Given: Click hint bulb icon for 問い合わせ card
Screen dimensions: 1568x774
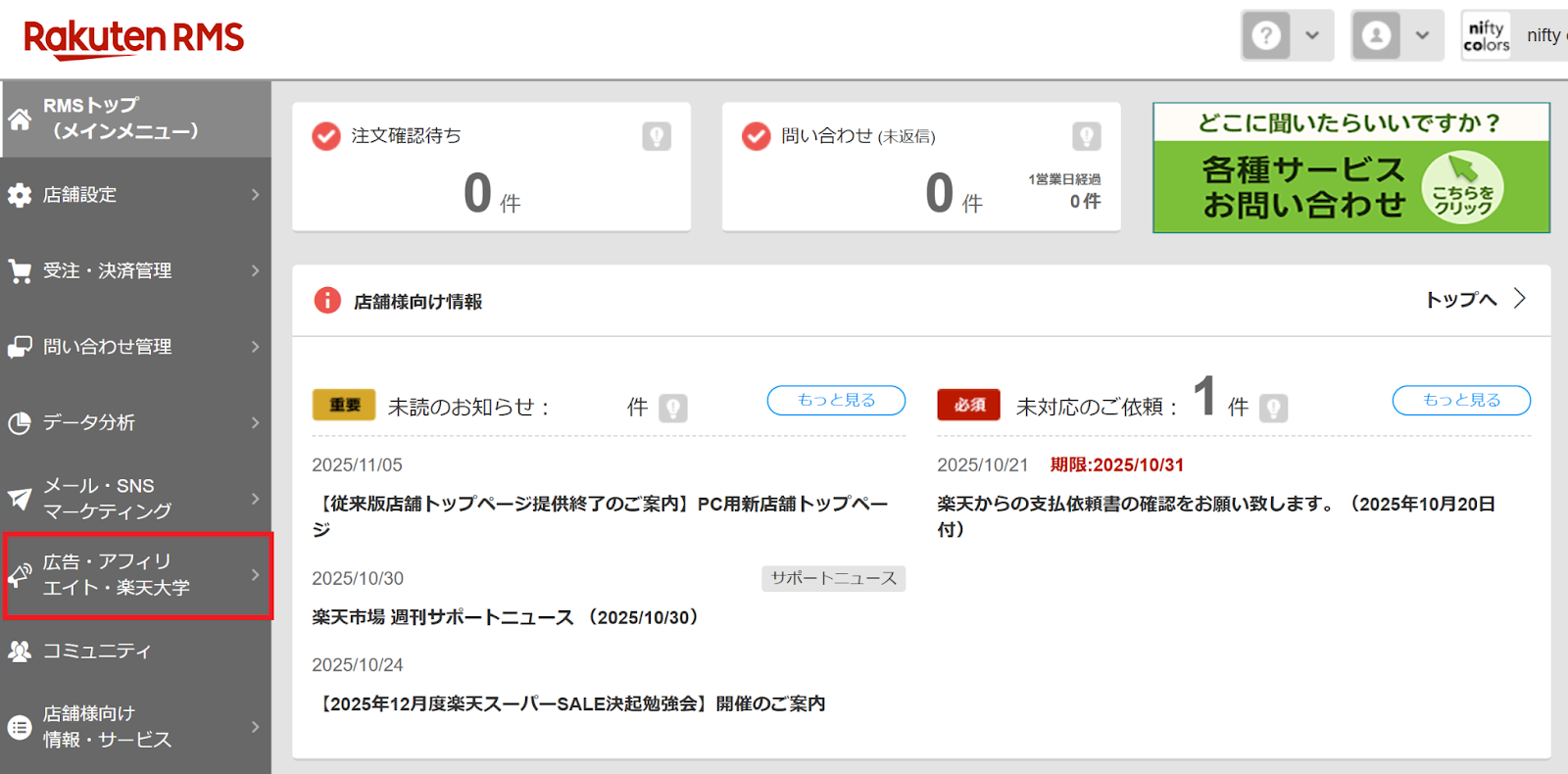Looking at the screenshot, I should tap(1086, 136).
